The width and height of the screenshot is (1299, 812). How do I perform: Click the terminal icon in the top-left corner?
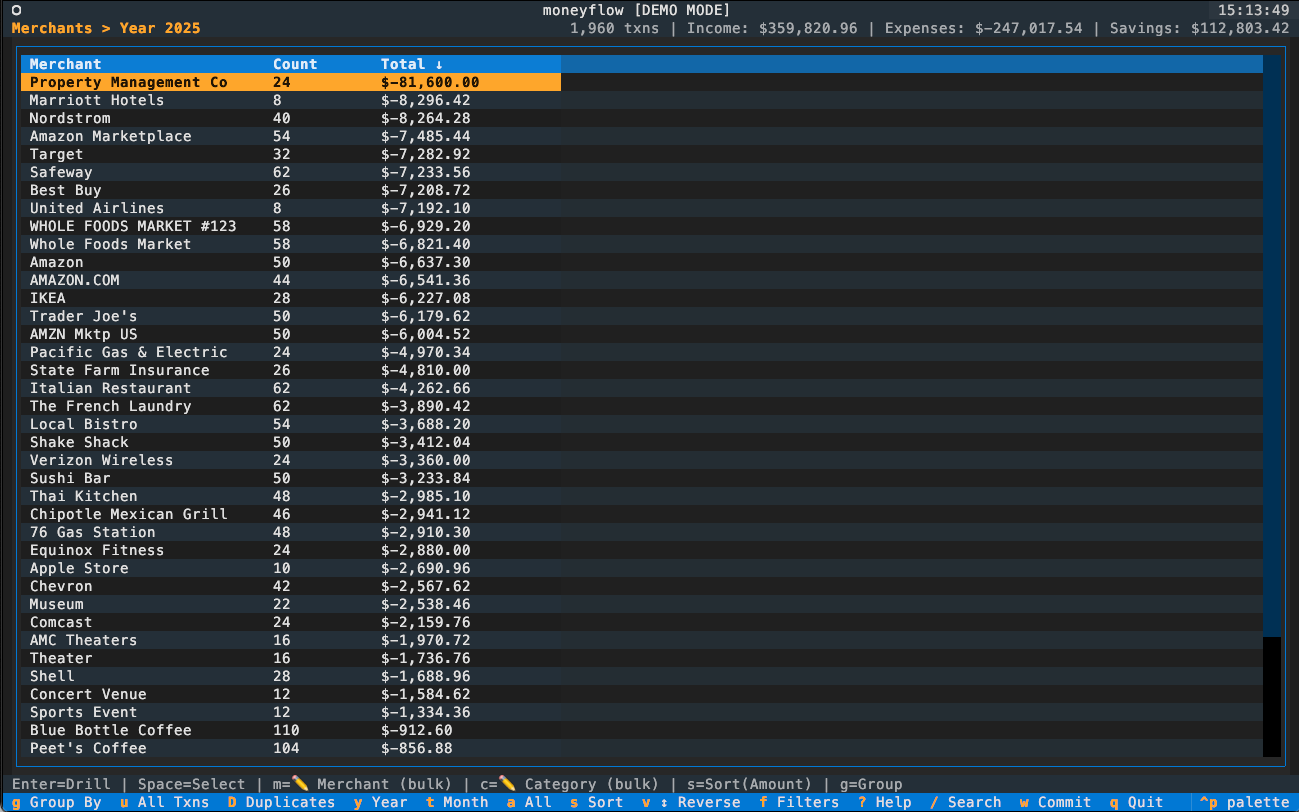17,10
